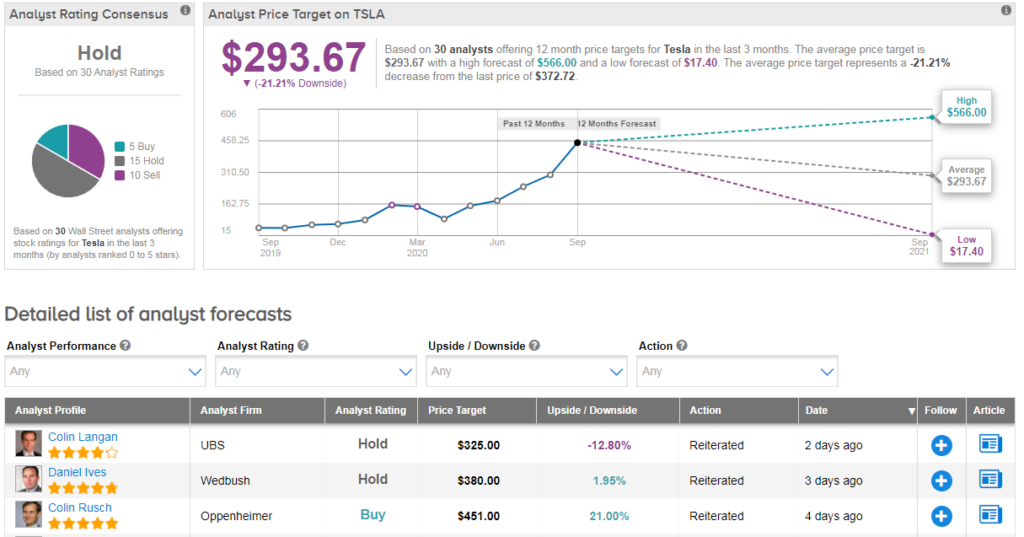Open article icon in UBS row

[x=990, y=444]
